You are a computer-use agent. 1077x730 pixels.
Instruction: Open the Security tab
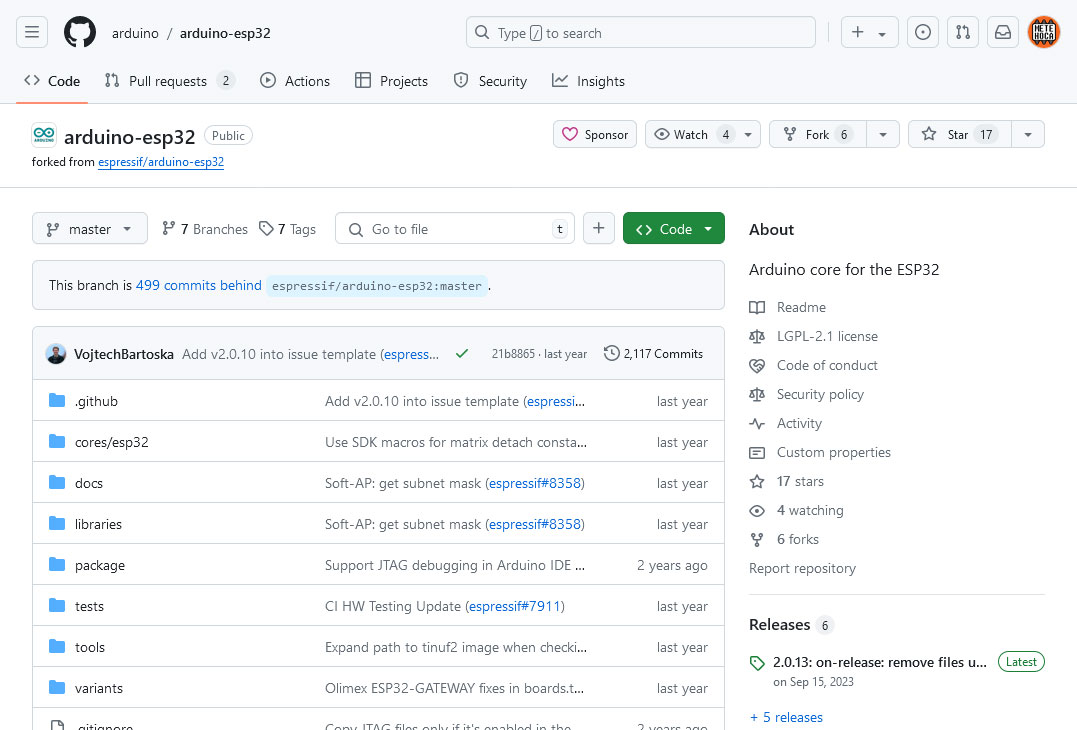pos(490,81)
